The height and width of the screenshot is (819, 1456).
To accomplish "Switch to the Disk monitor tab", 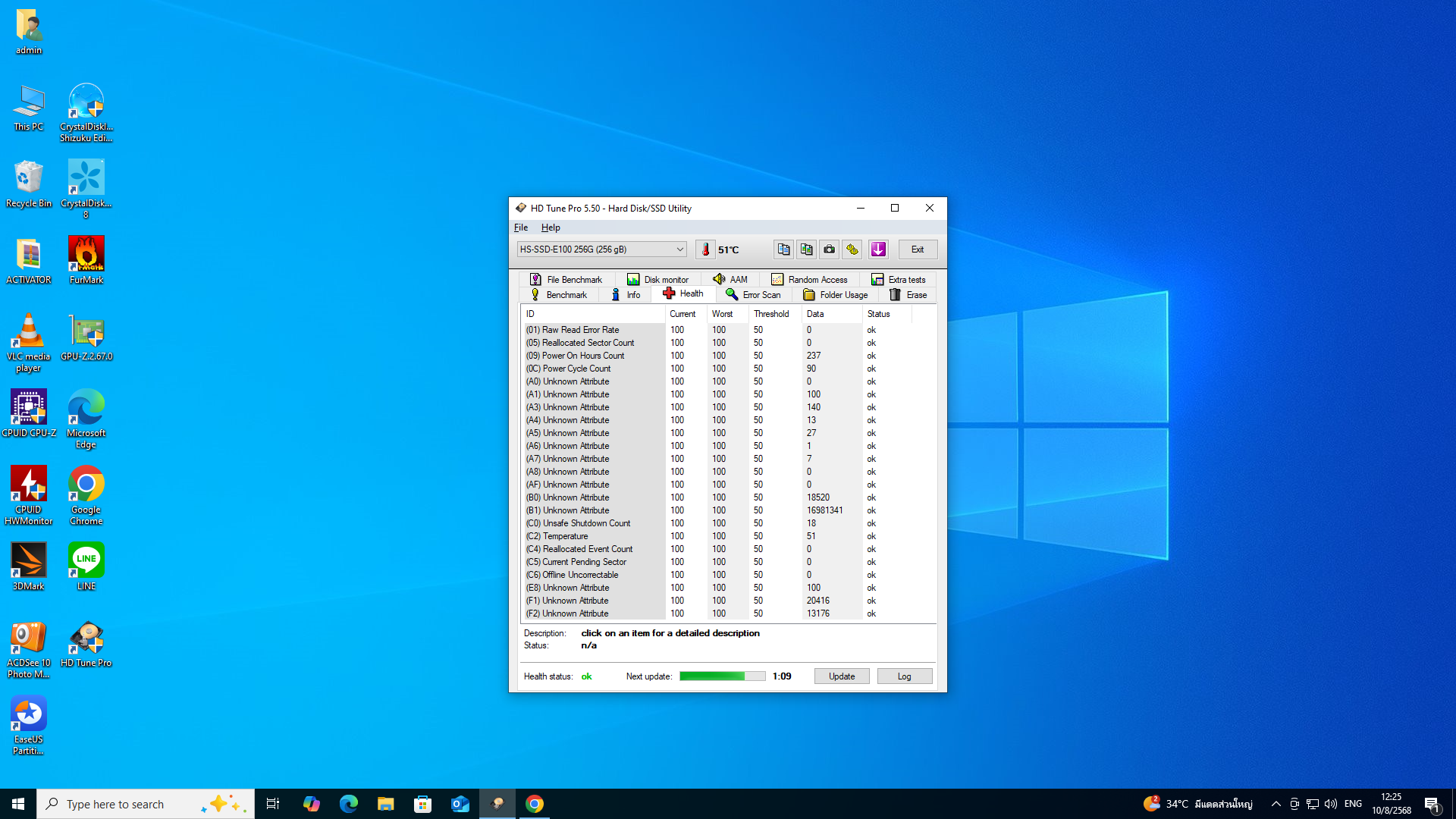I will click(x=657, y=280).
